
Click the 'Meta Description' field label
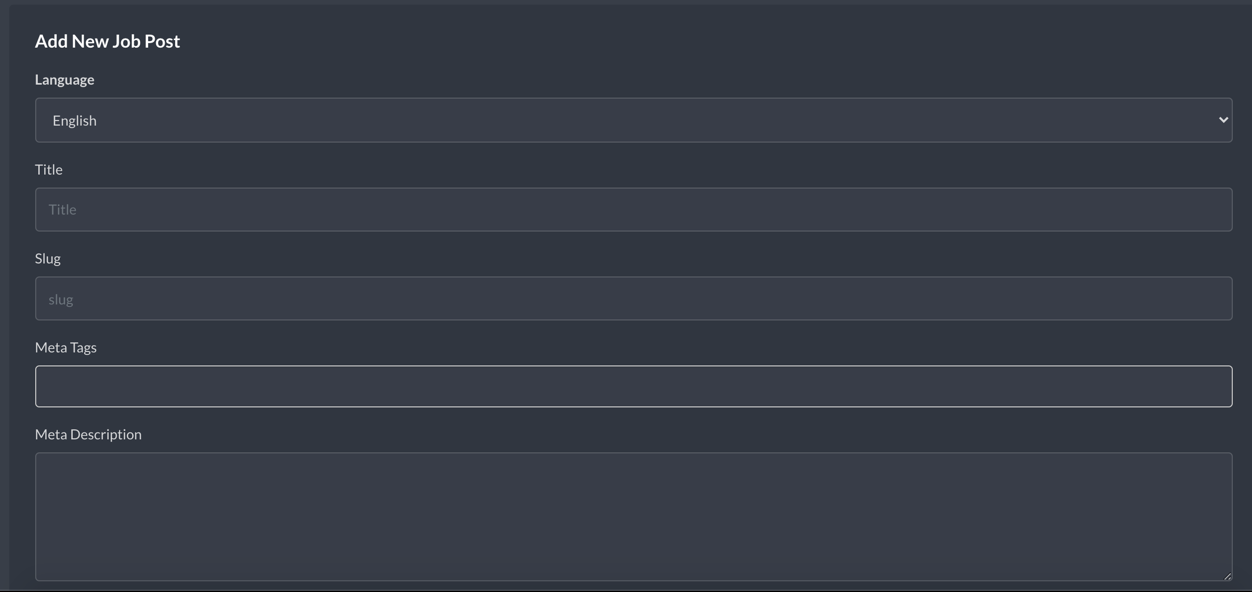point(88,434)
